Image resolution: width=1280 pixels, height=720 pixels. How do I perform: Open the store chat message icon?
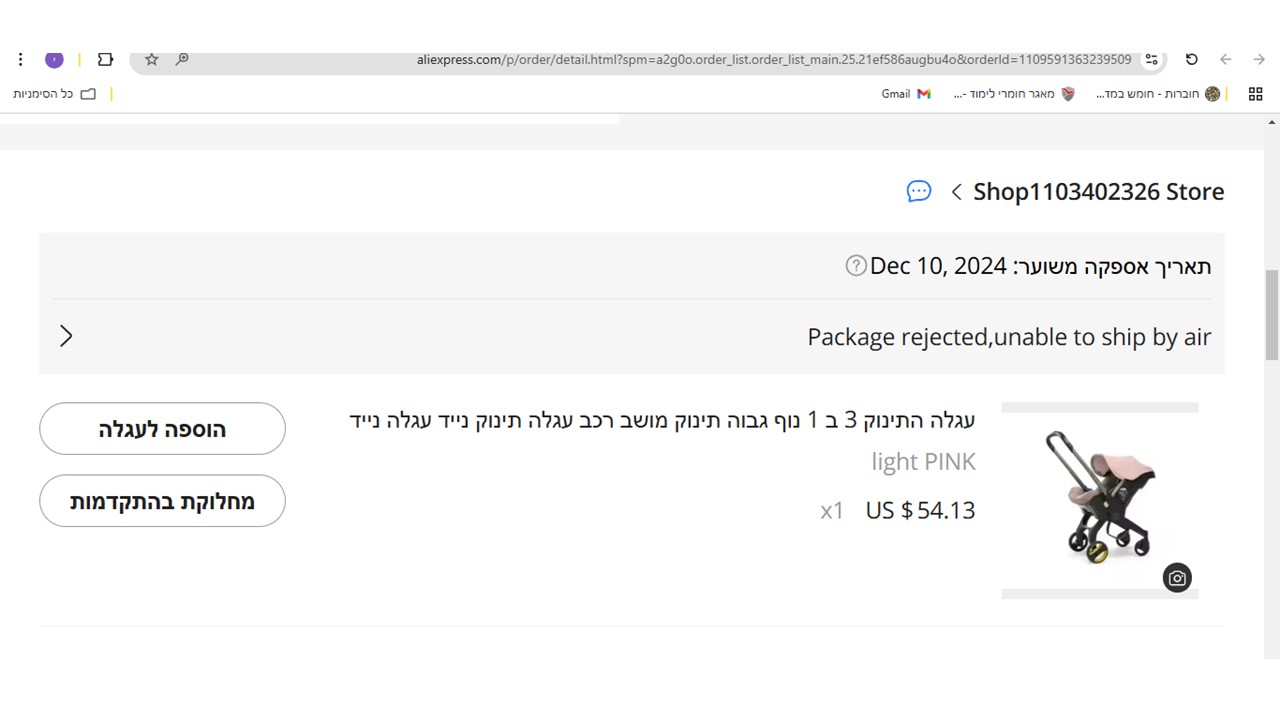click(x=918, y=191)
